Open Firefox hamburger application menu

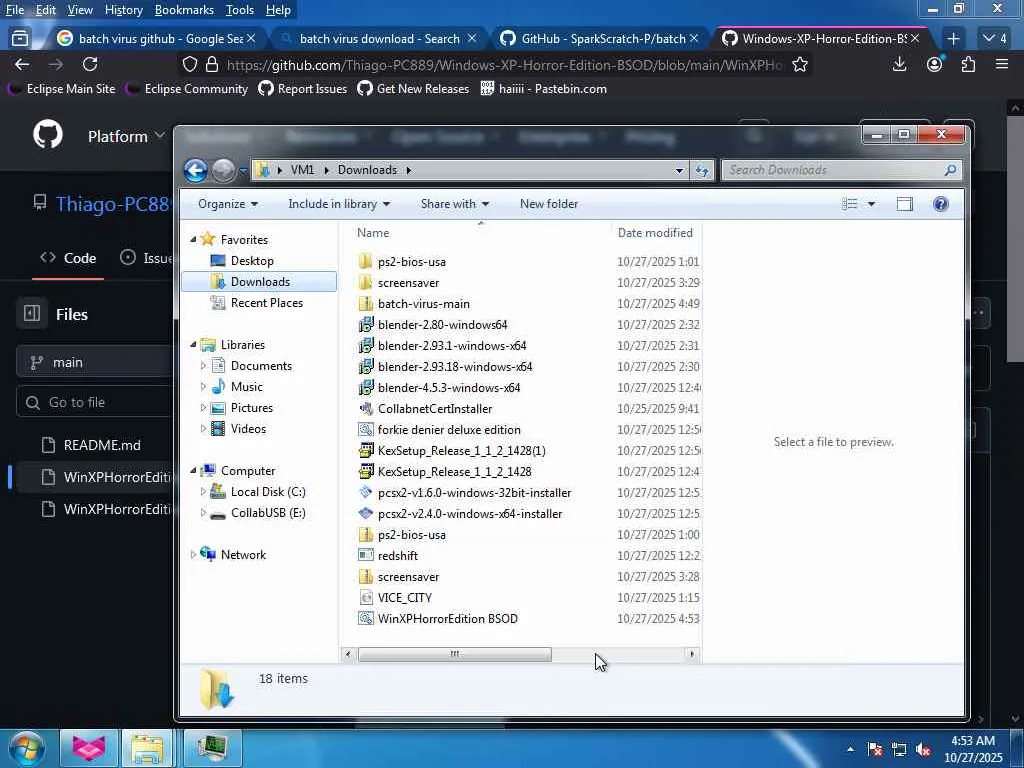pos(1002,64)
